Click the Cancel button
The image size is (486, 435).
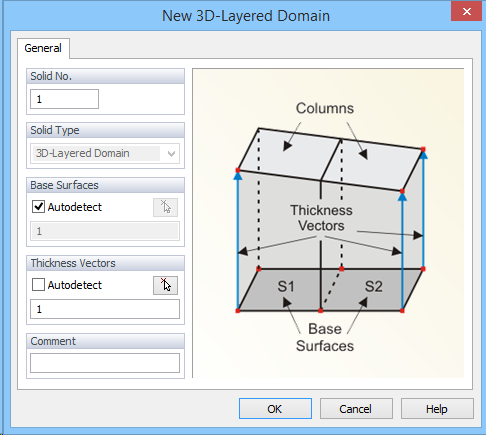[356, 409]
